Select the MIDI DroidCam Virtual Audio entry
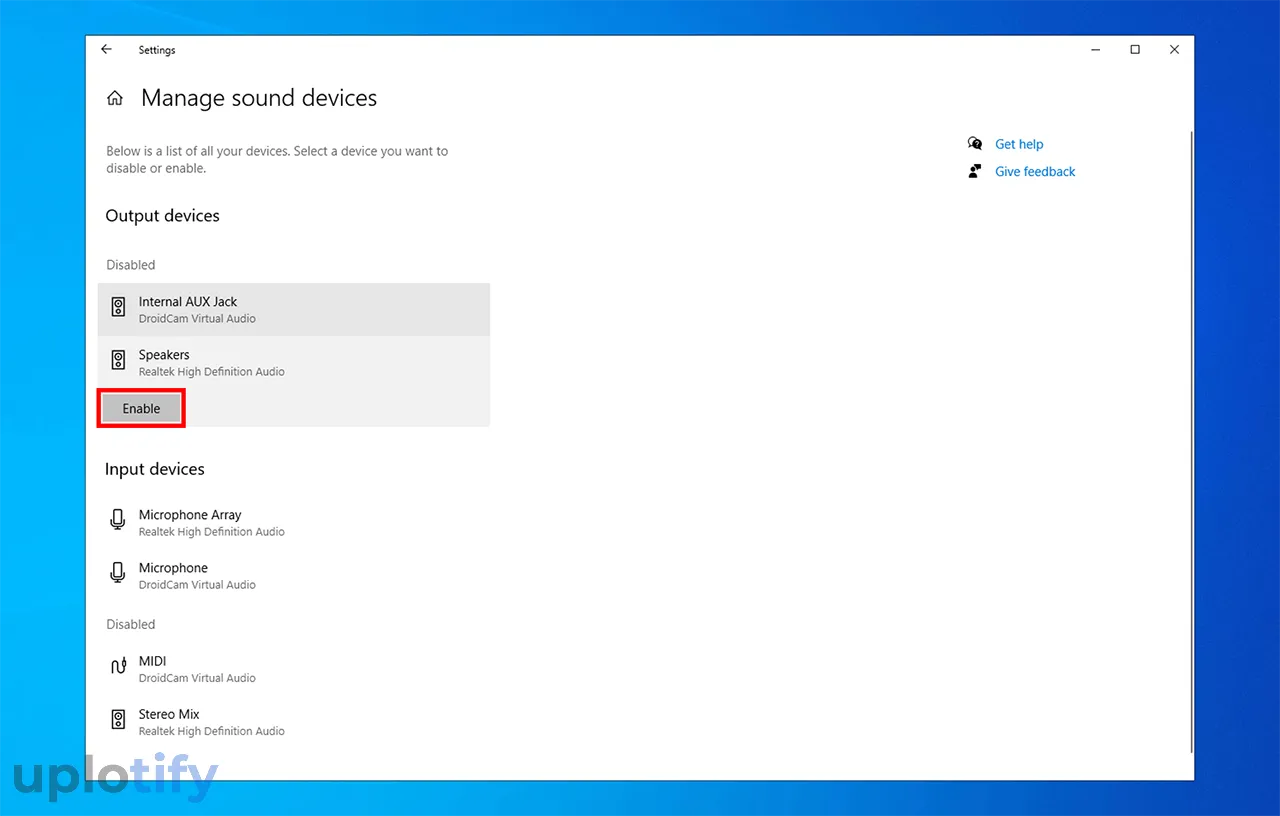Screen dimensions: 1280x816 (x=197, y=678)
